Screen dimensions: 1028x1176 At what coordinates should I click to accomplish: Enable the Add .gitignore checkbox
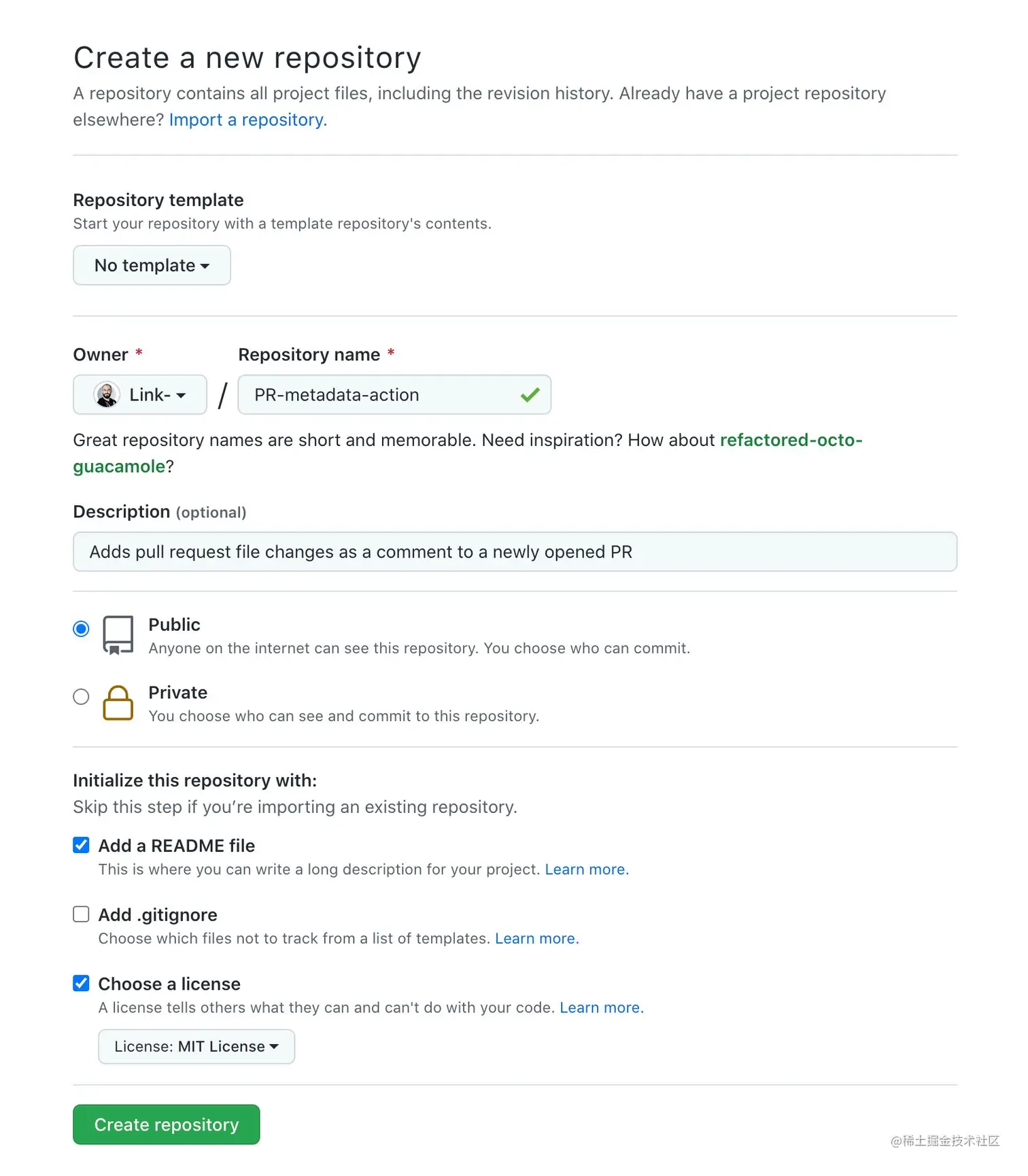coord(81,914)
